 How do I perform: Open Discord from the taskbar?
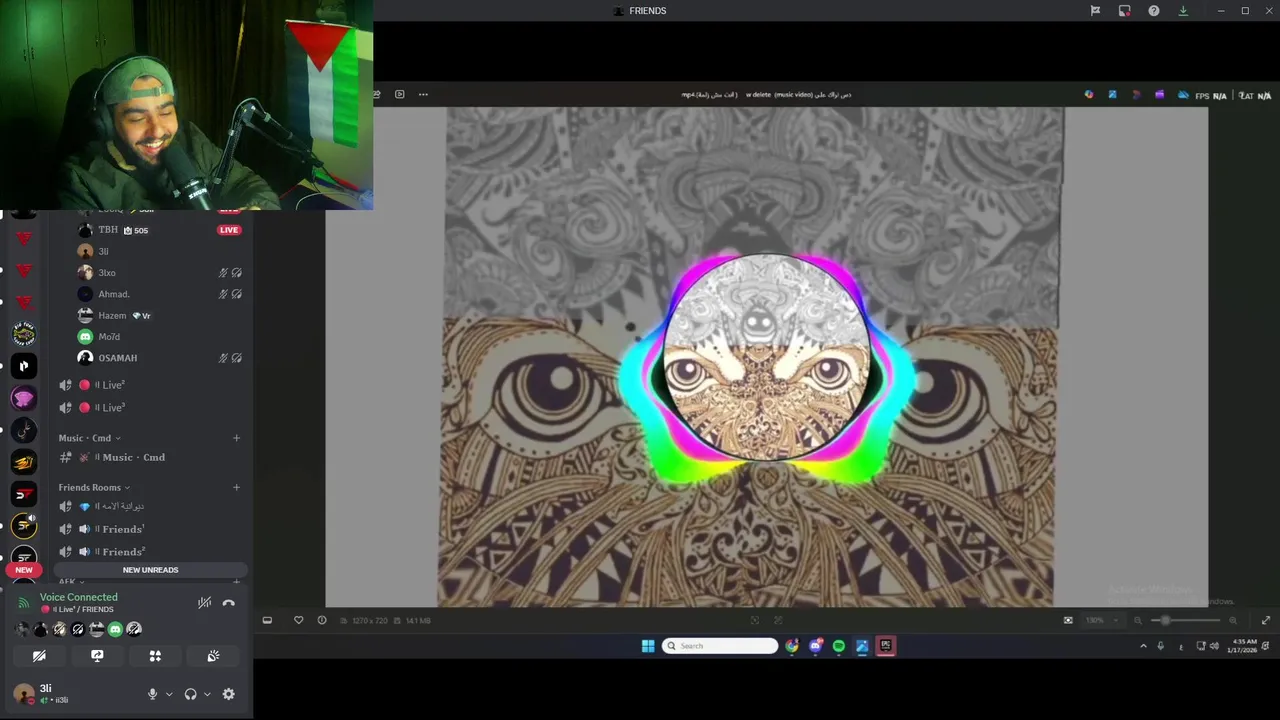[x=815, y=646]
